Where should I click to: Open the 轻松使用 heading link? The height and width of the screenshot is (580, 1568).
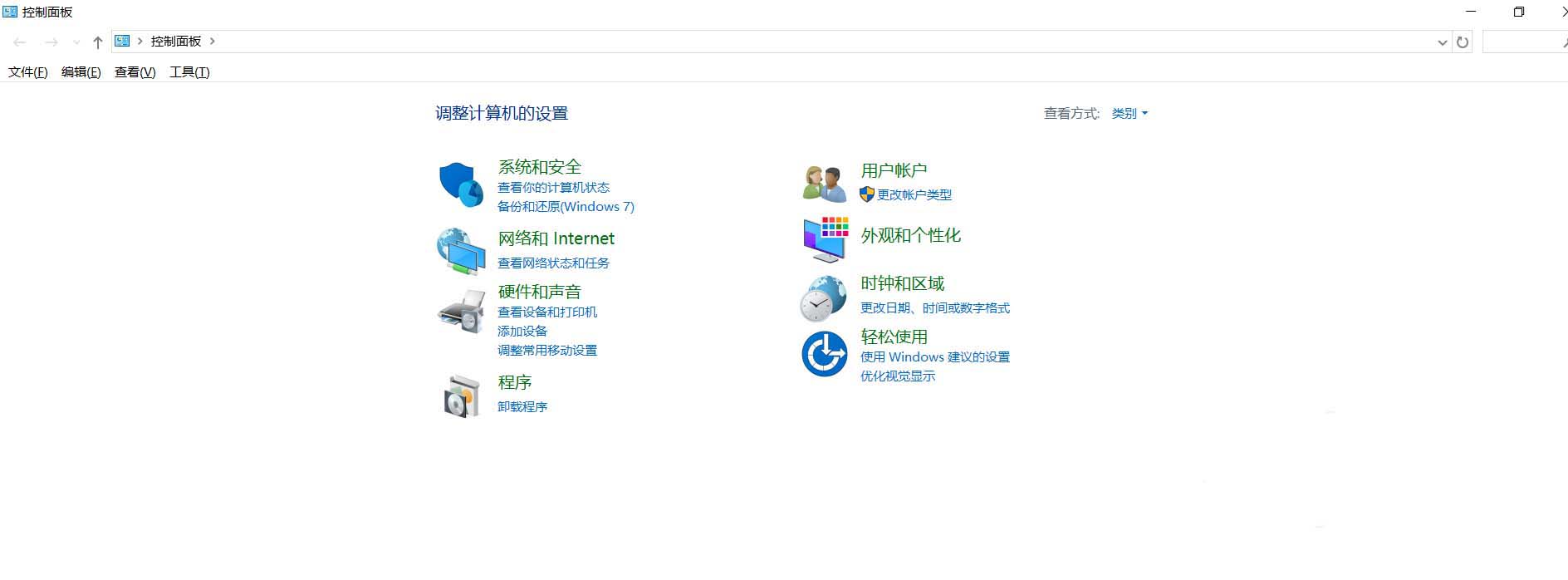coord(894,337)
